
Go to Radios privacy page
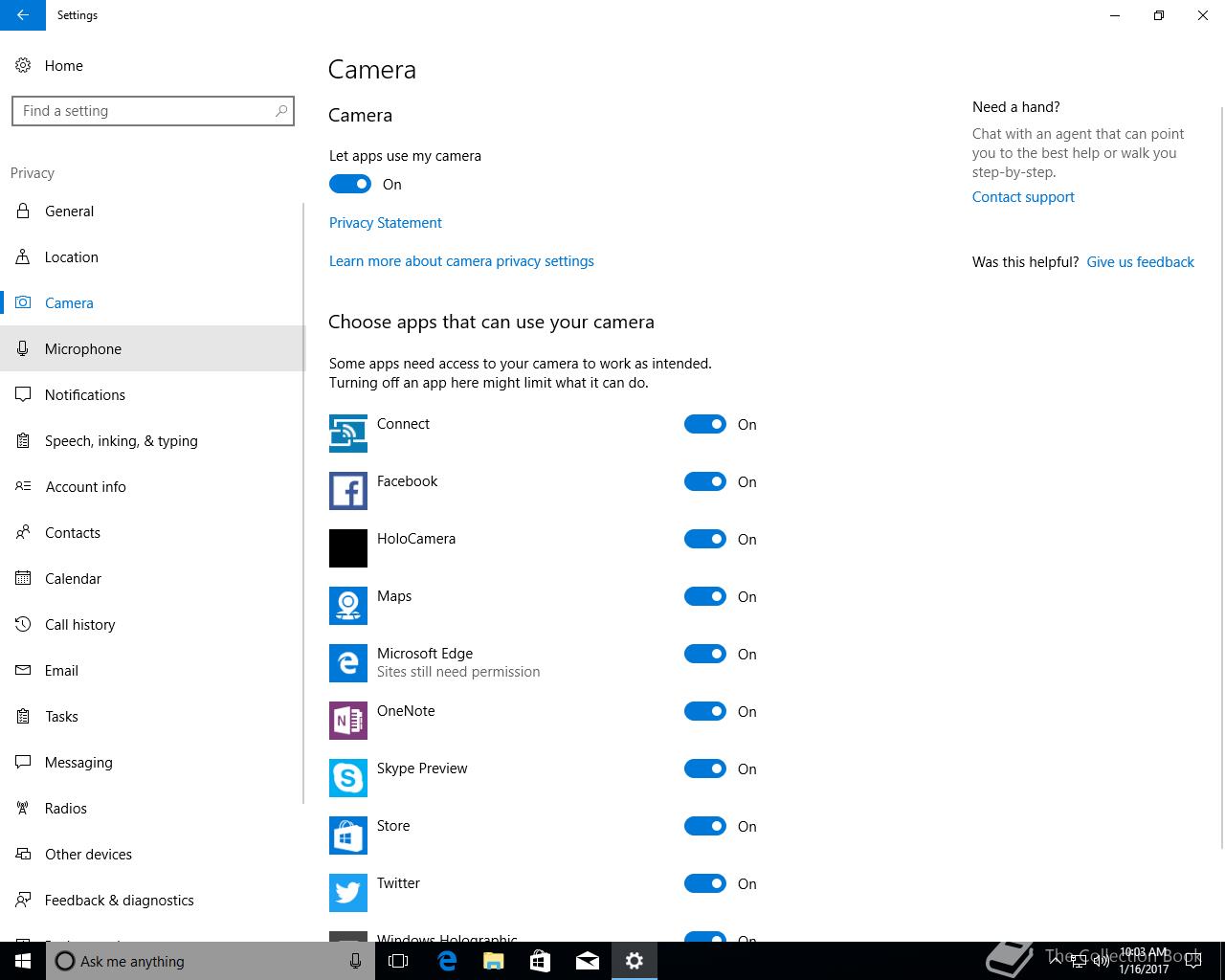point(152,808)
